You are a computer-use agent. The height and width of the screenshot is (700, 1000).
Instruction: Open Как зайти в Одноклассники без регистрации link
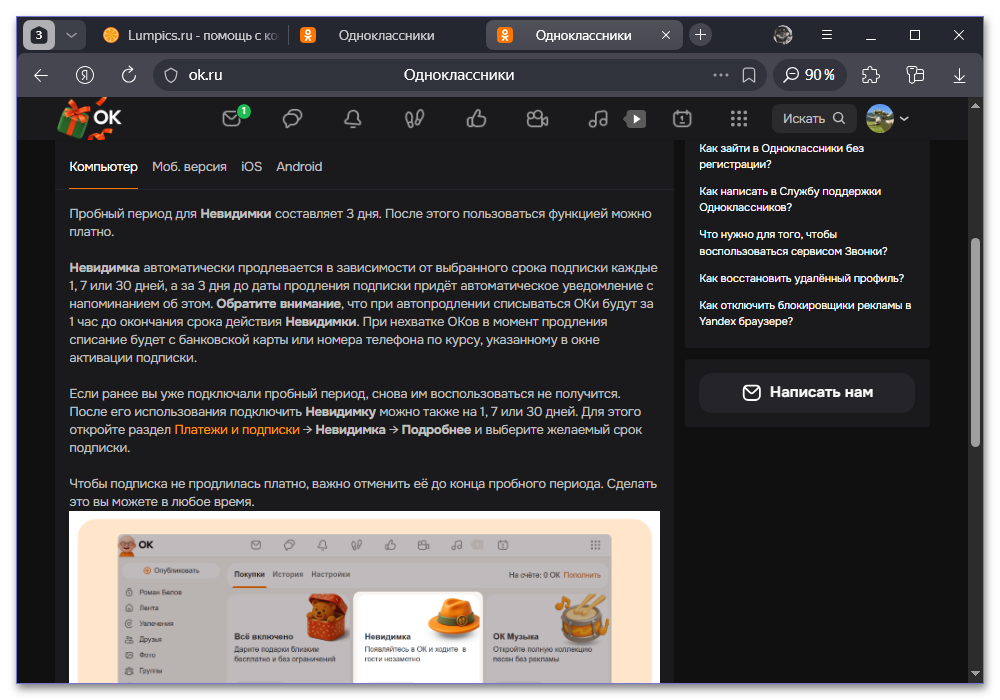781,156
